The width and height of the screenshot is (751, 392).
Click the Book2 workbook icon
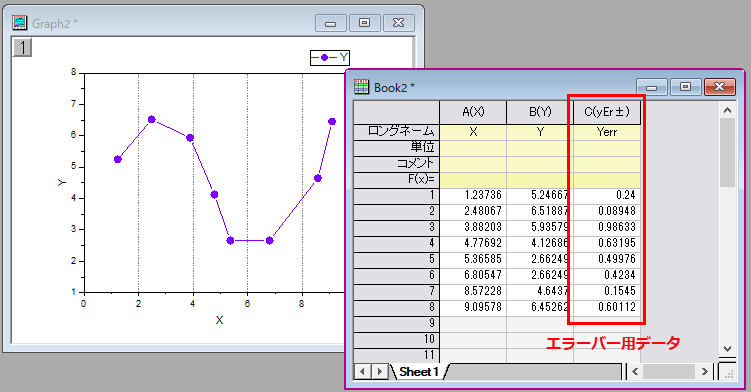pos(362,87)
